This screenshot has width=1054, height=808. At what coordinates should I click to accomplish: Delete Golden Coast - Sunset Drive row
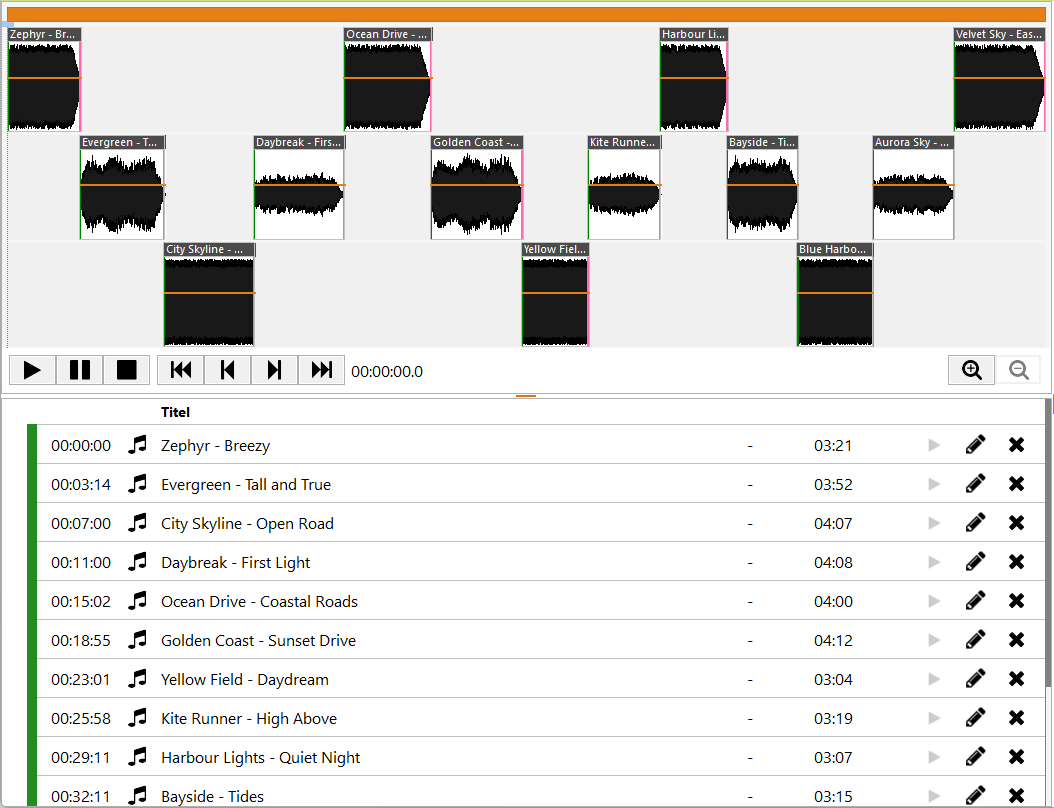coord(1016,640)
